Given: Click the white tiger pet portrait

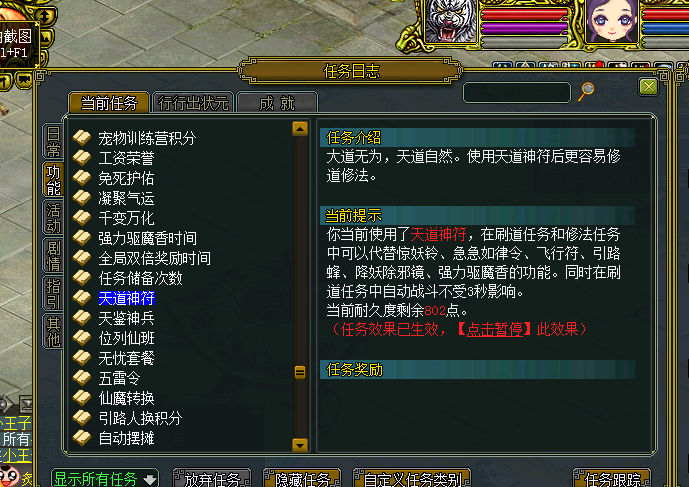Looking at the screenshot, I should 450,21.
